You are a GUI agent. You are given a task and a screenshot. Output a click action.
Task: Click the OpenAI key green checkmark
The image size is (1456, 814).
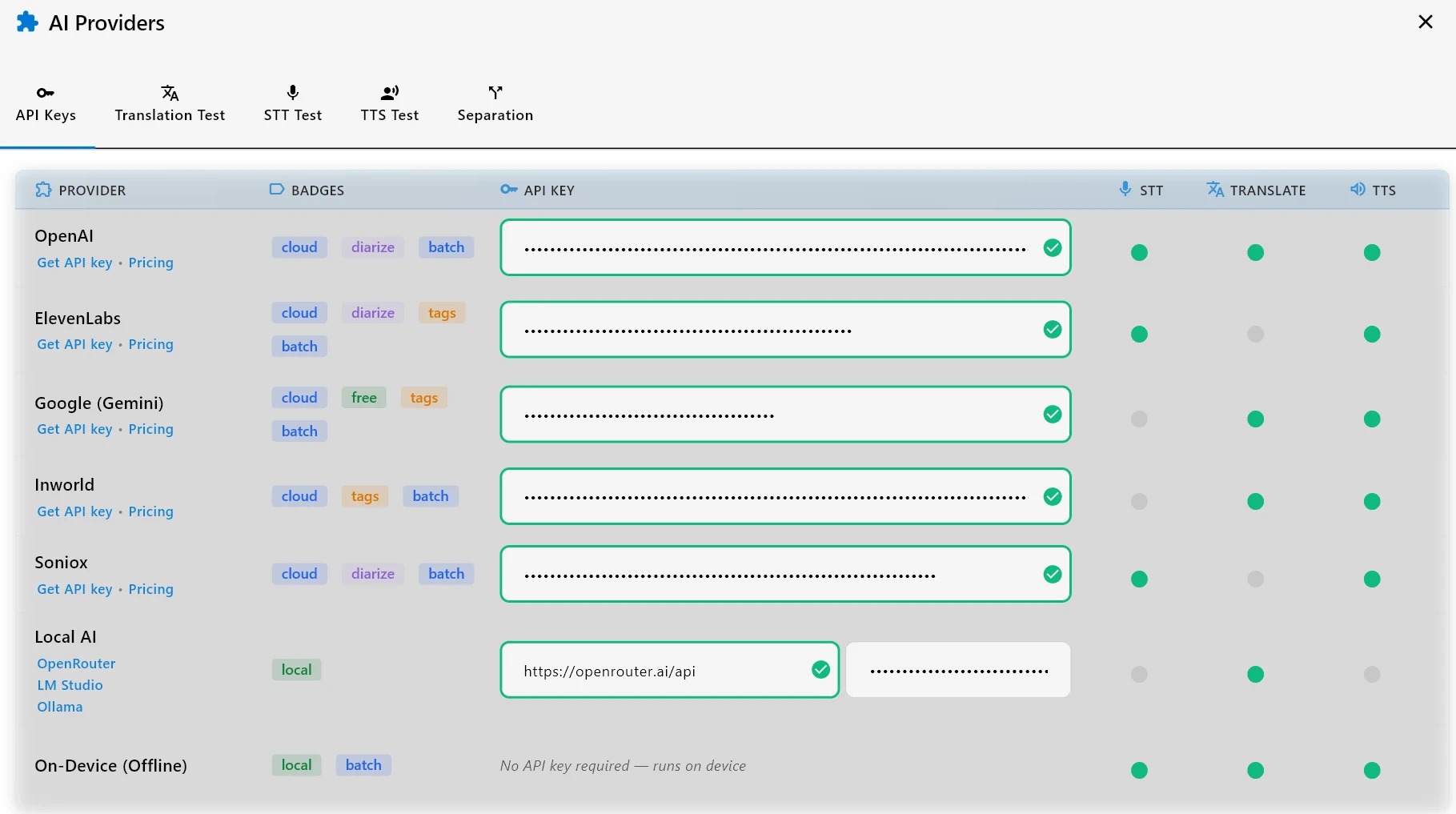(x=1053, y=248)
